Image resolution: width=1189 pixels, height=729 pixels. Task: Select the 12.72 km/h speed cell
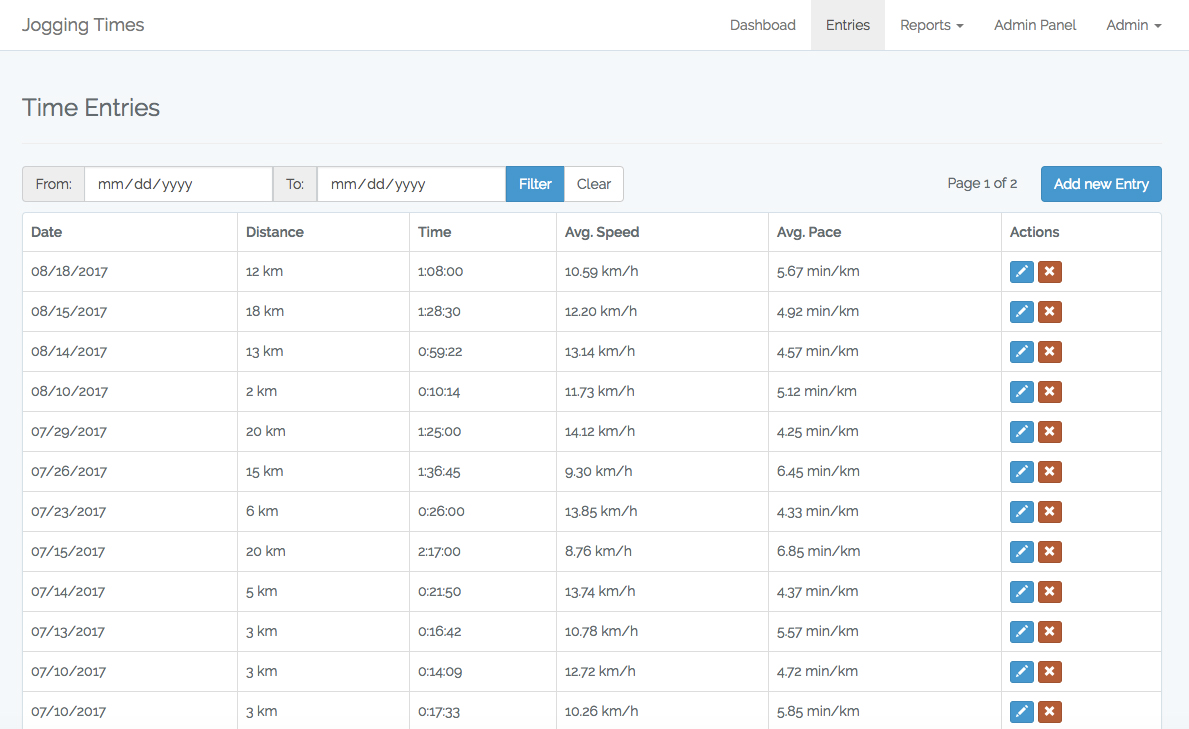662,671
